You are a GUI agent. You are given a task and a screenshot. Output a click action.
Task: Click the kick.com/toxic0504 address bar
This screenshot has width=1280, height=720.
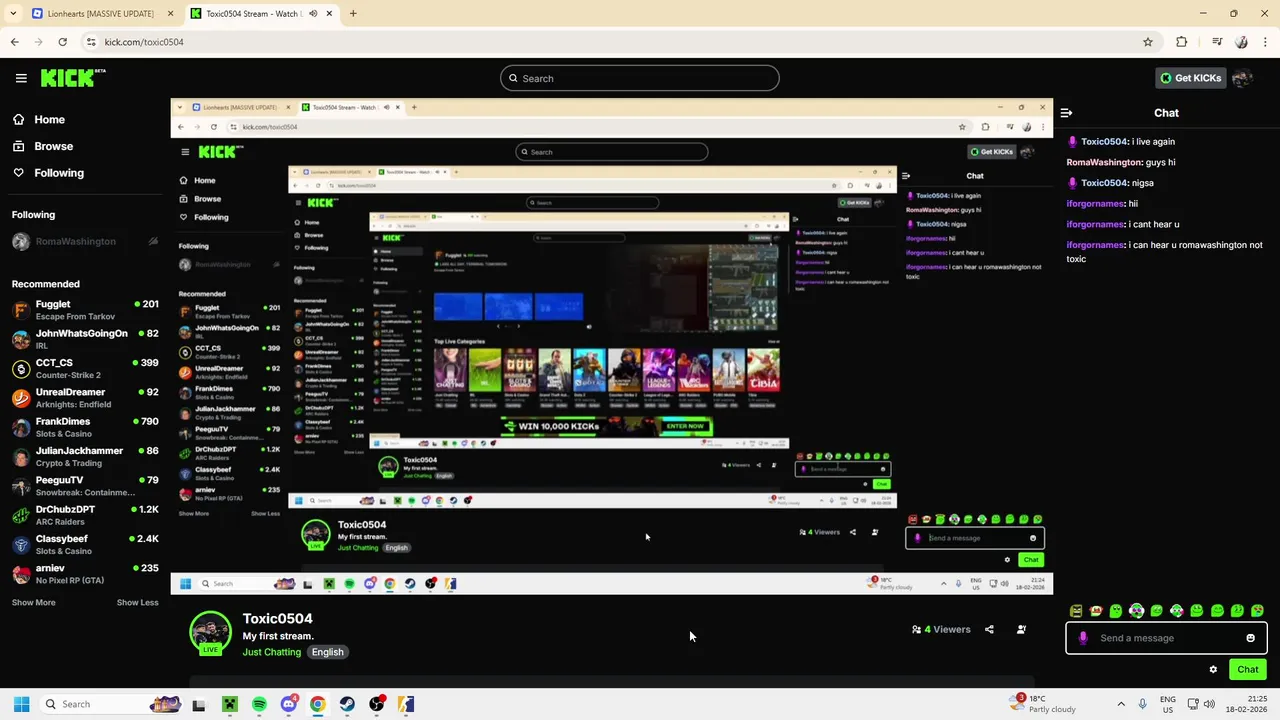point(620,42)
